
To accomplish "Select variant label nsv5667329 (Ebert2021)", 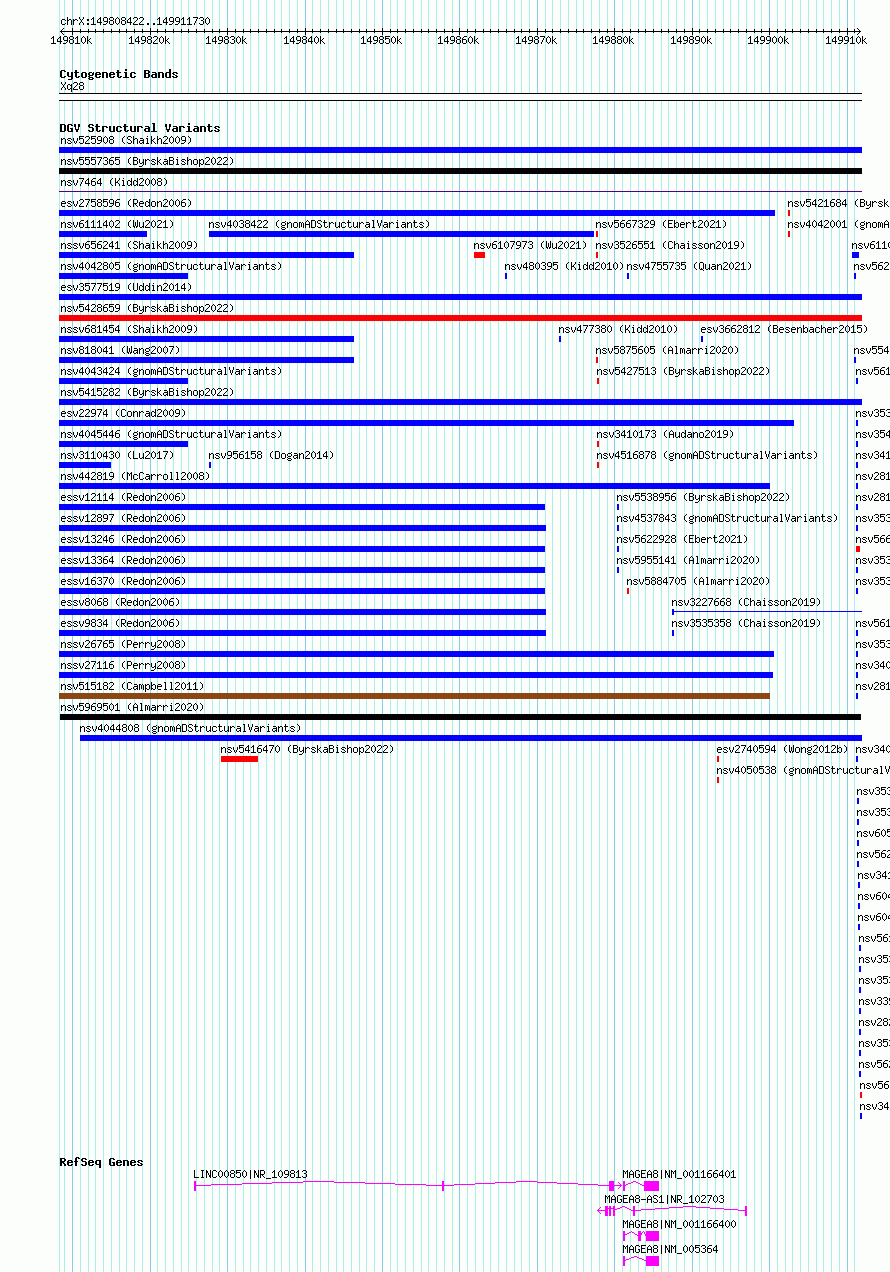I will coord(662,224).
